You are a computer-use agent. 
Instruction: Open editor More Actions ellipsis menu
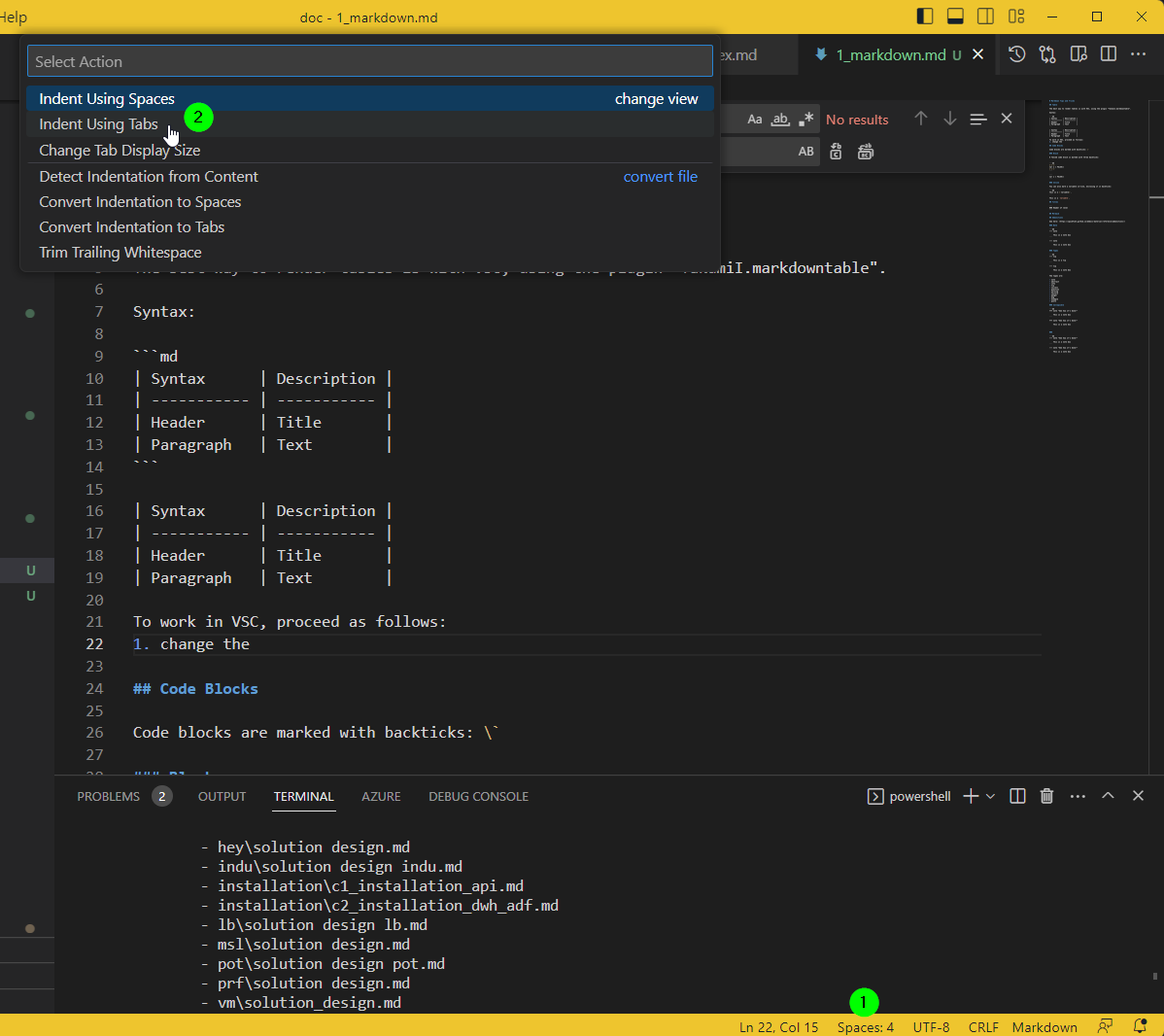1138,54
